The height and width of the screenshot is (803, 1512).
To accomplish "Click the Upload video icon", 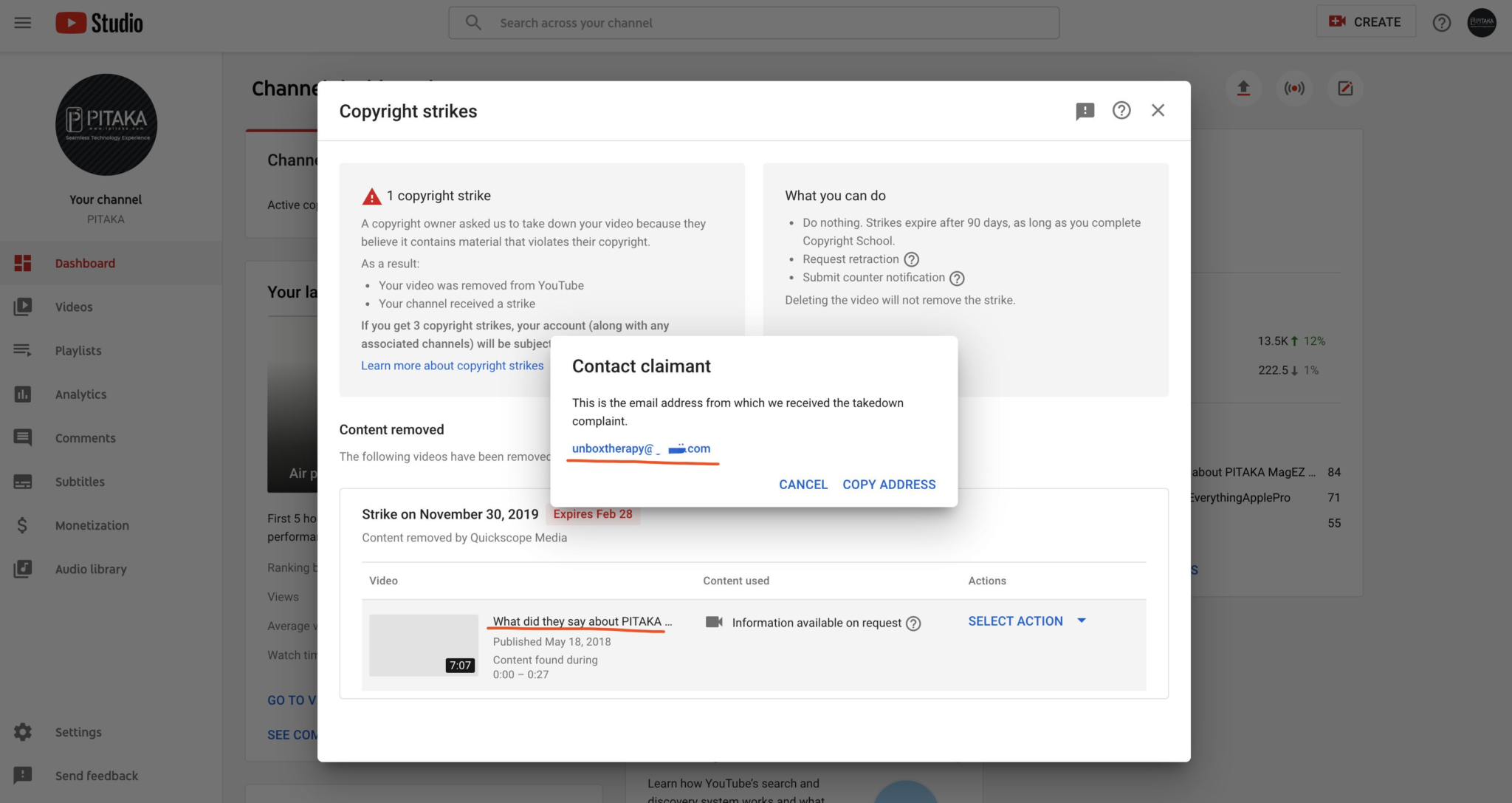I will 1243,89.
